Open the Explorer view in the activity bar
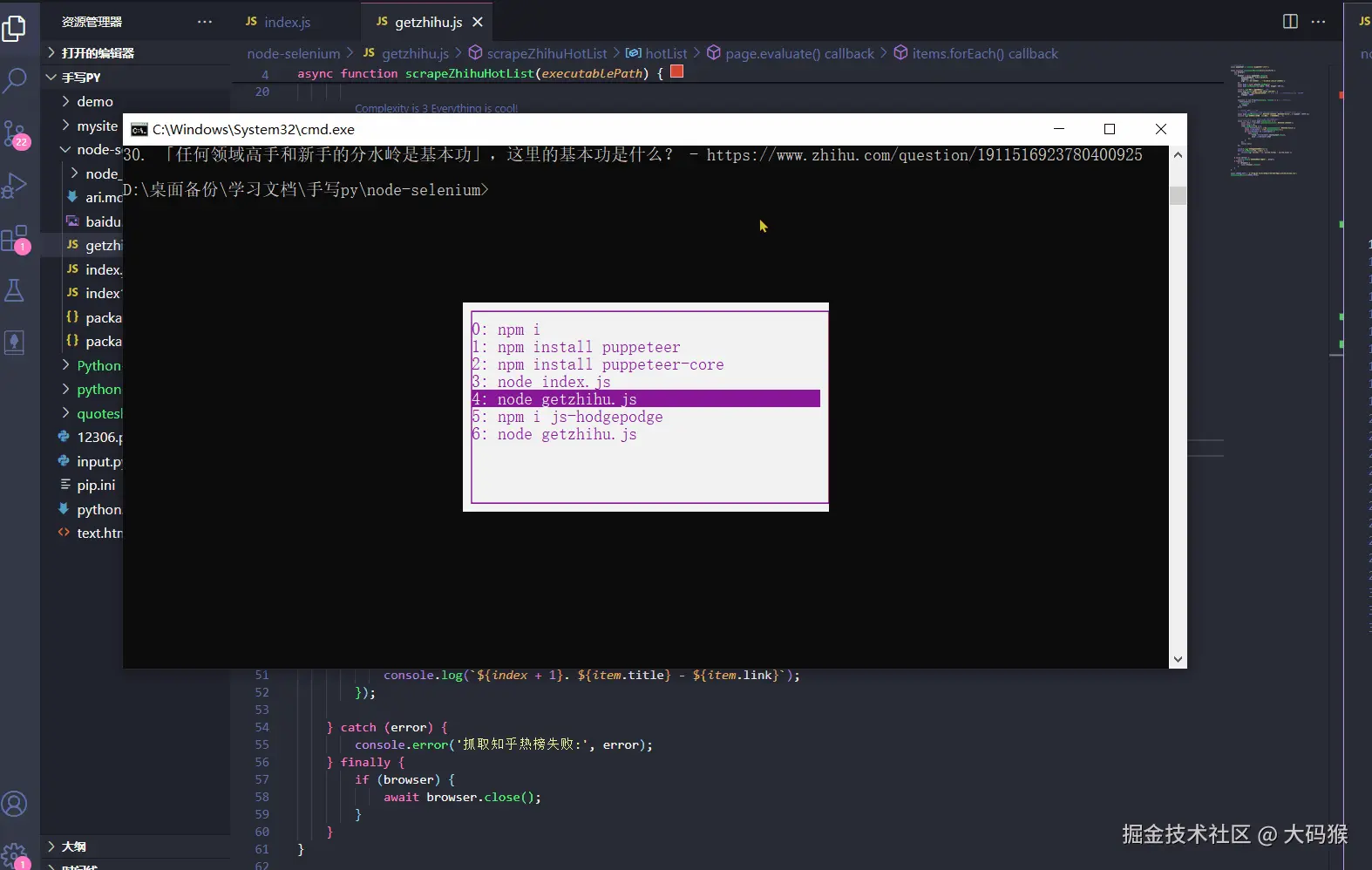Viewport: 1372px width, 870px height. tap(15, 29)
